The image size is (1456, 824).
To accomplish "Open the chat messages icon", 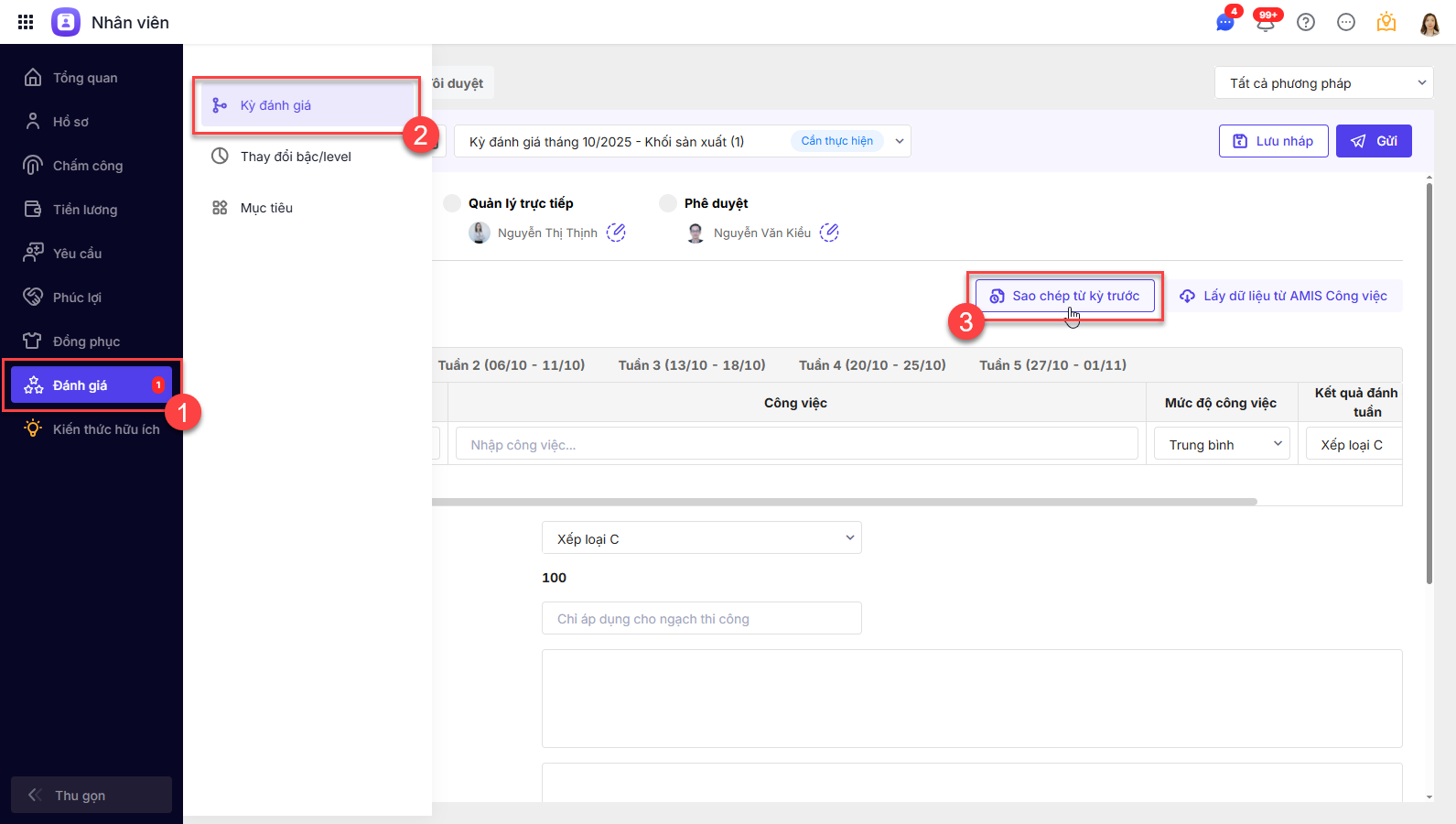I will (1224, 23).
